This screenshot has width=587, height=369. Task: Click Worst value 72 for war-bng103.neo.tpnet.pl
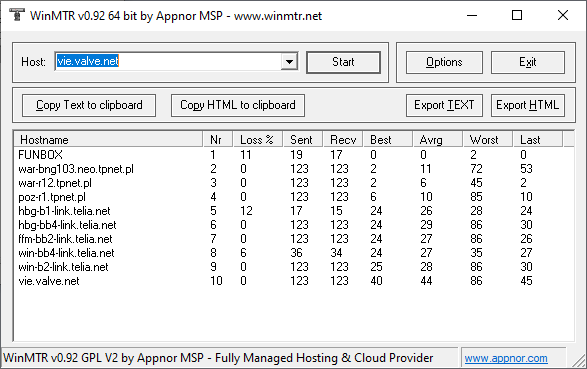477,169
